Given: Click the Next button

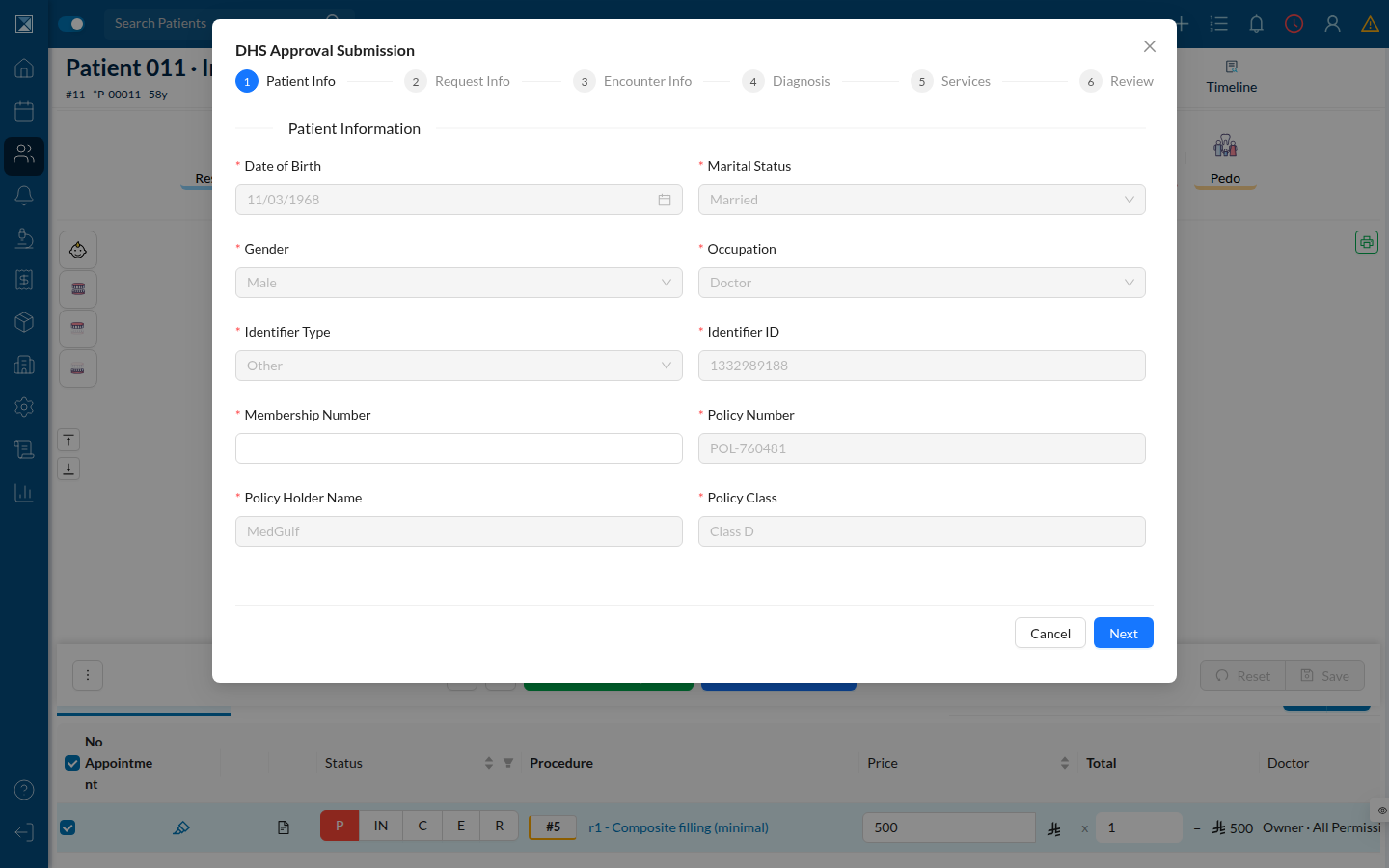Looking at the screenshot, I should (1124, 633).
